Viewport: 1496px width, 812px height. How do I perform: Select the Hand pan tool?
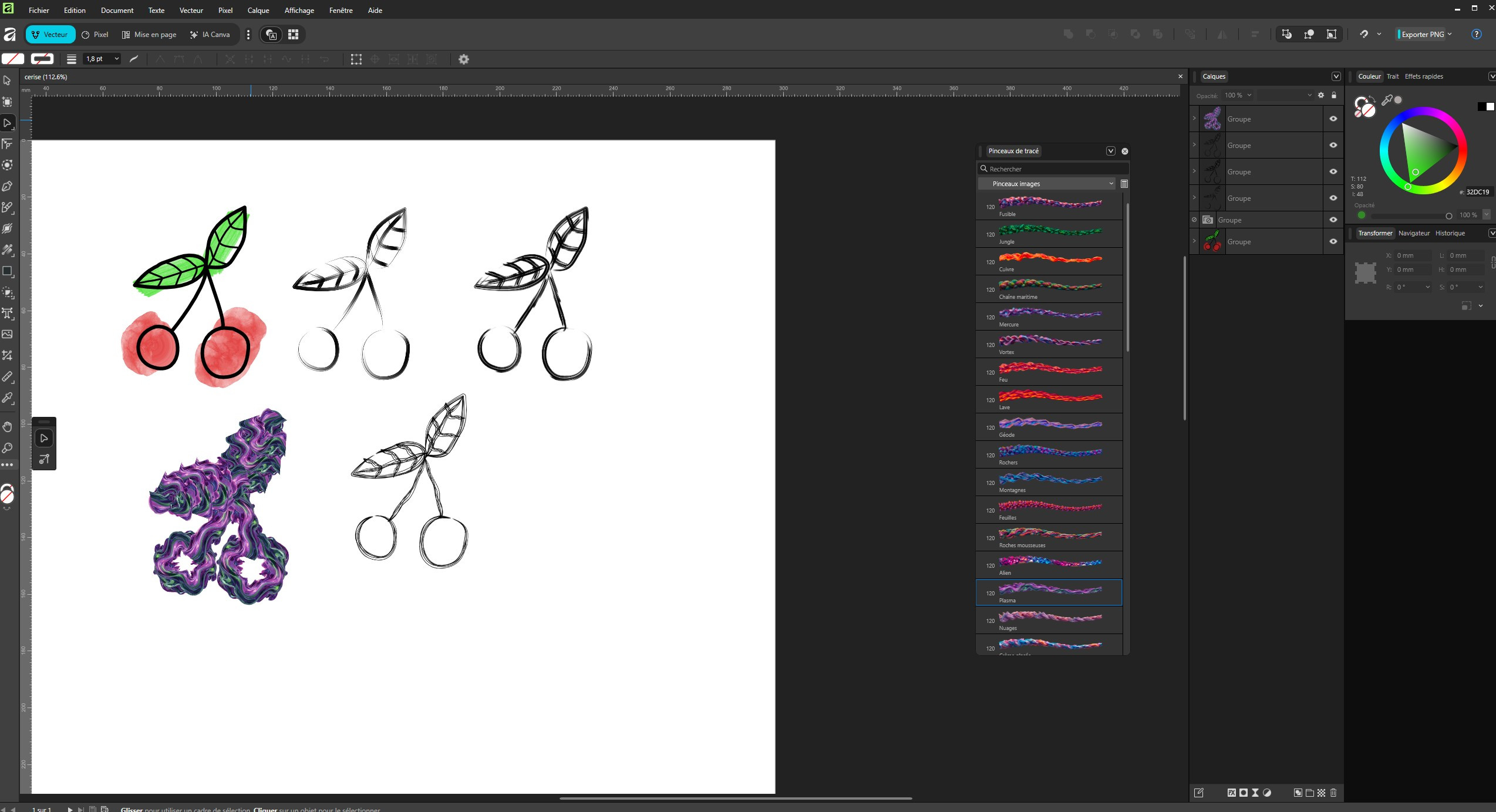(x=8, y=427)
